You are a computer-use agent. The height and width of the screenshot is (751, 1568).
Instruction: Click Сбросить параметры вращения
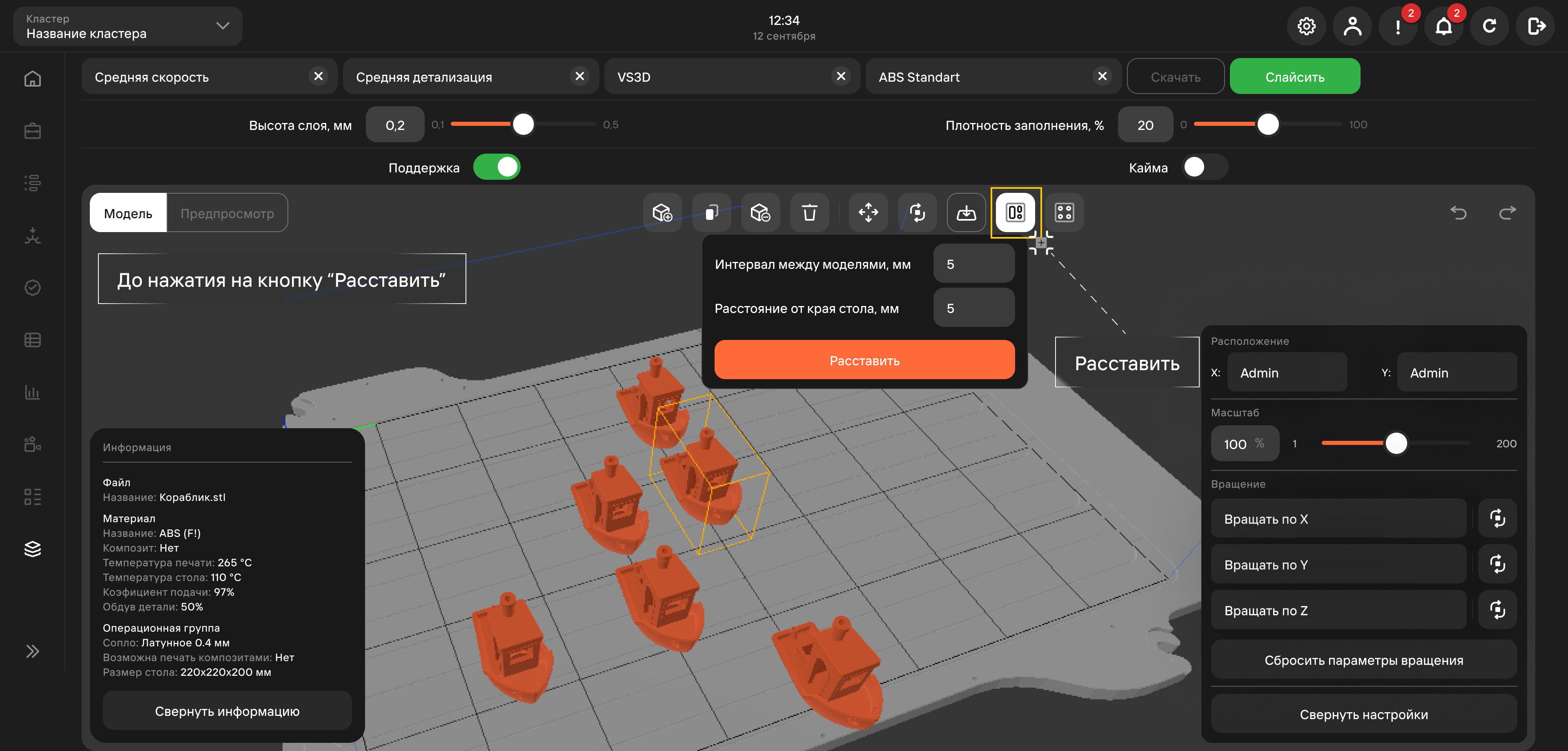(1363, 660)
